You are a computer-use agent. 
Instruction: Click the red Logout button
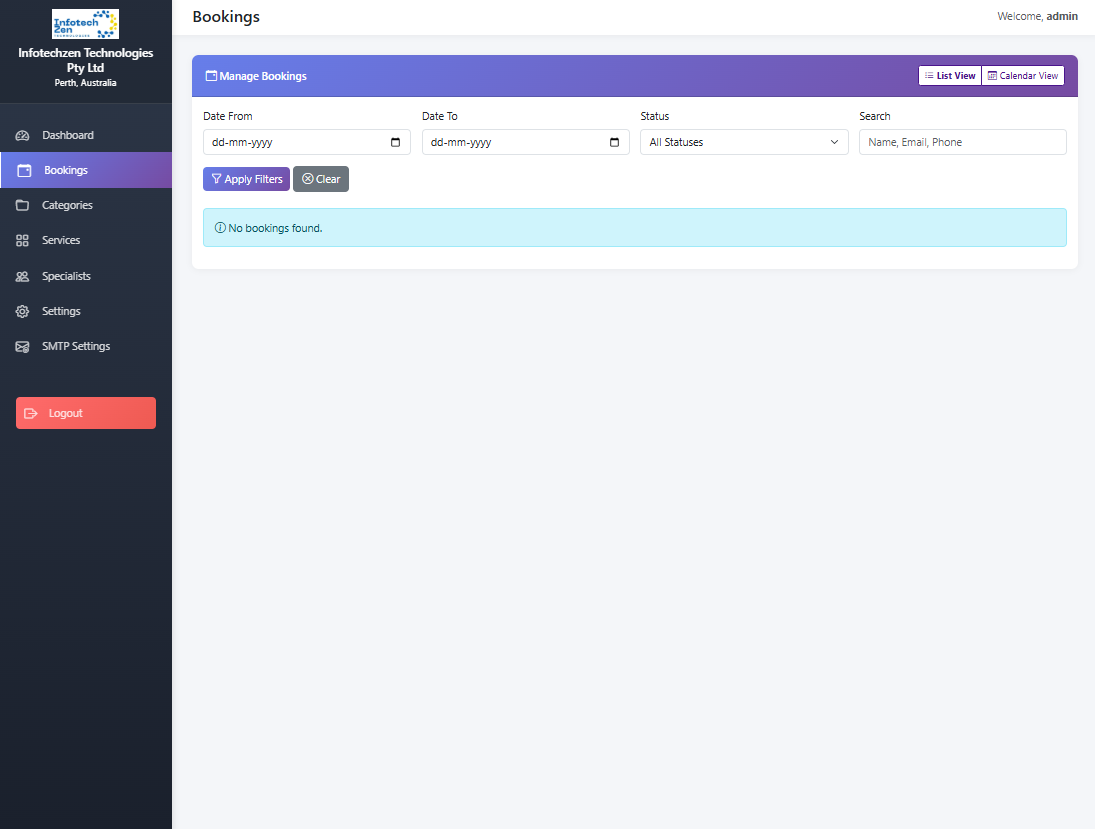(85, 412)
